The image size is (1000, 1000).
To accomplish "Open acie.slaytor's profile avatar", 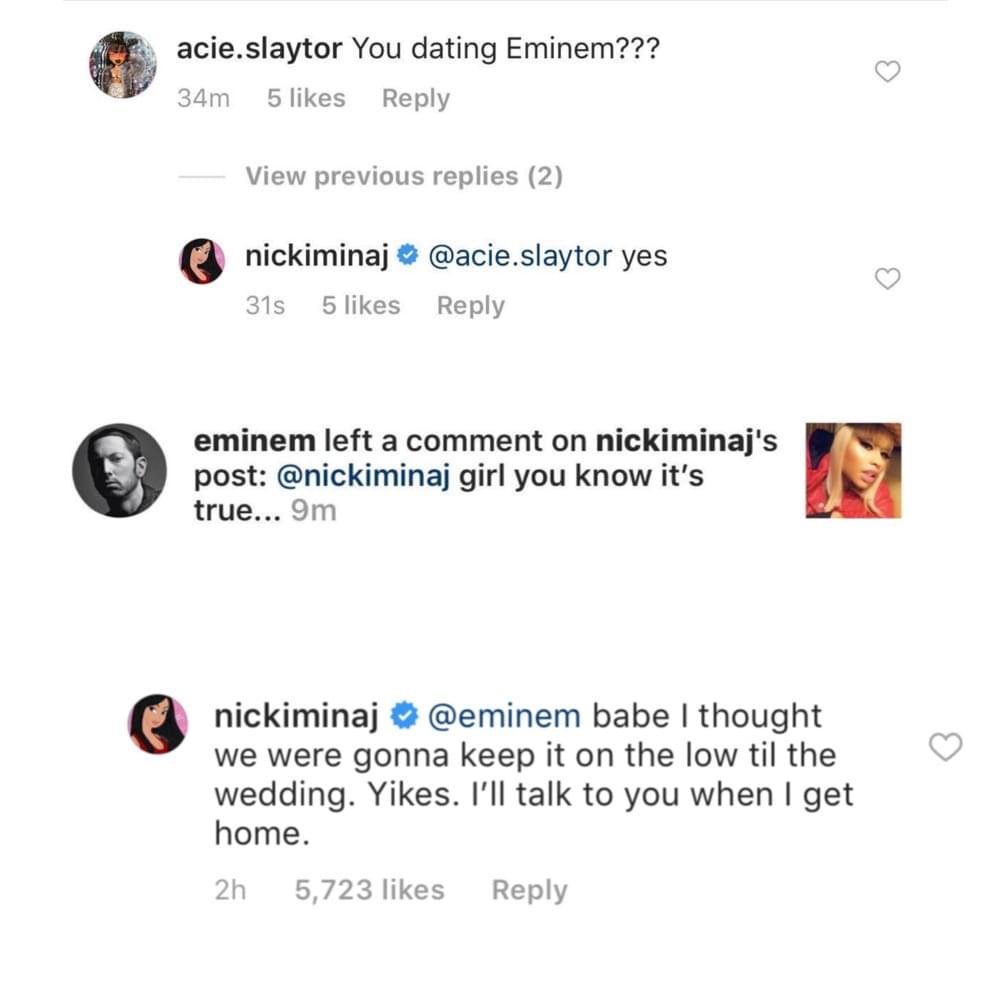I will point(122,64).
